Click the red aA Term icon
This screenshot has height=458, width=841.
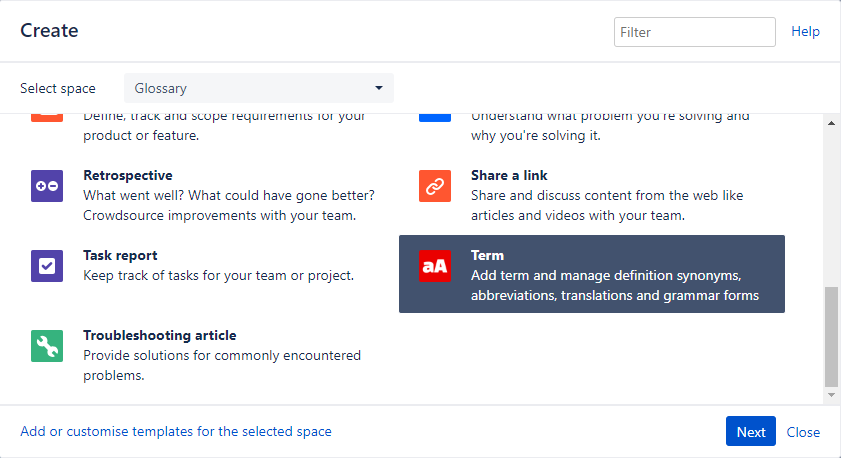435,266
